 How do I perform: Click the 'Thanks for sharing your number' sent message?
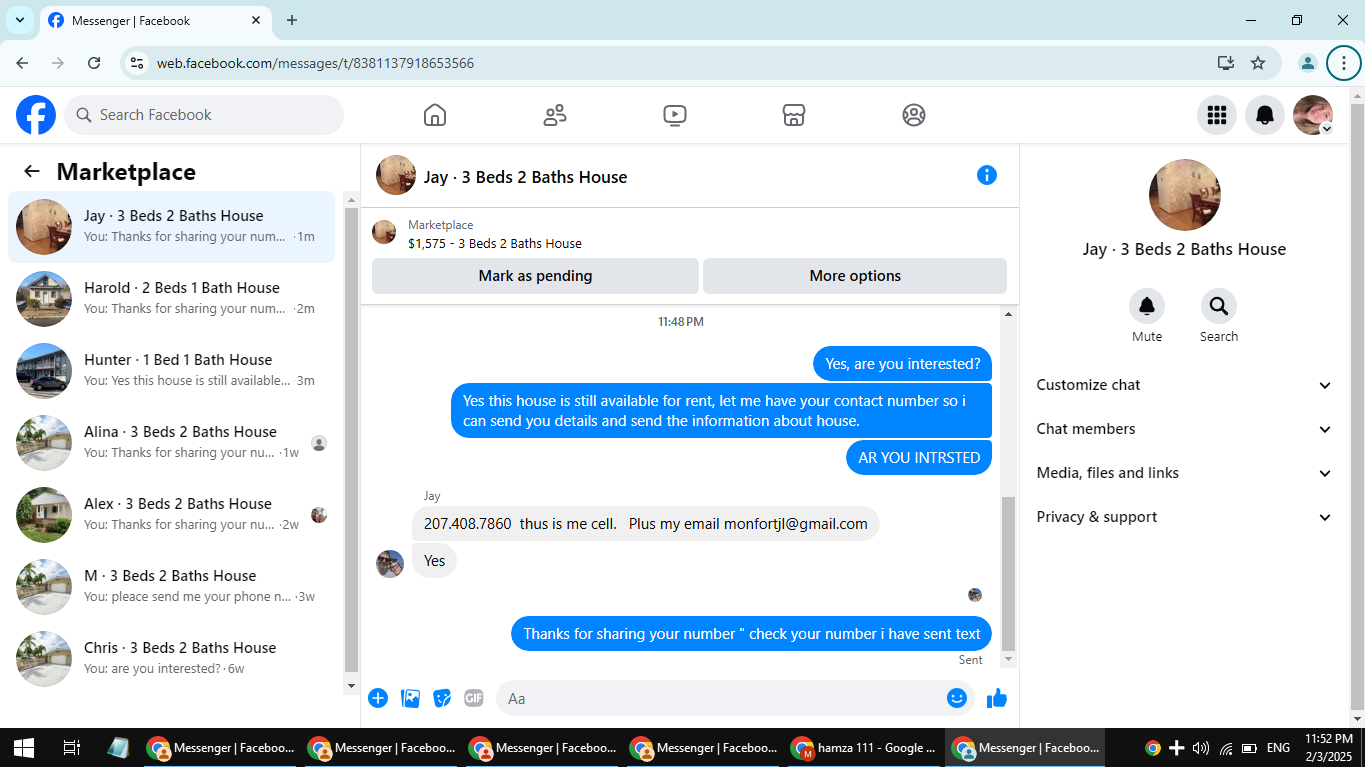752,634
